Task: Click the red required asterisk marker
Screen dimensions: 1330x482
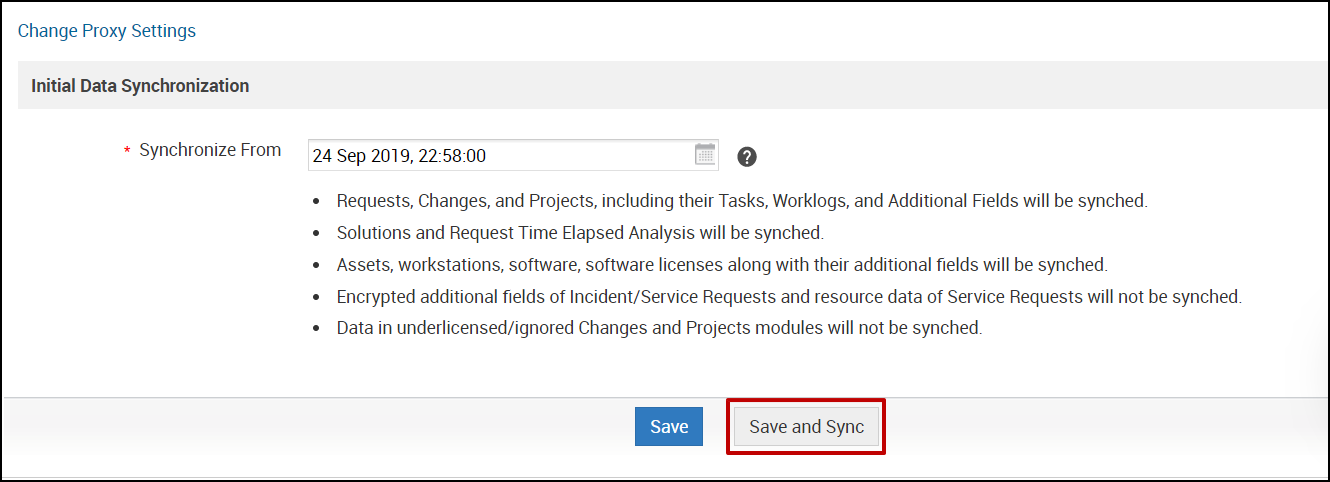Action: coord(127,152)
